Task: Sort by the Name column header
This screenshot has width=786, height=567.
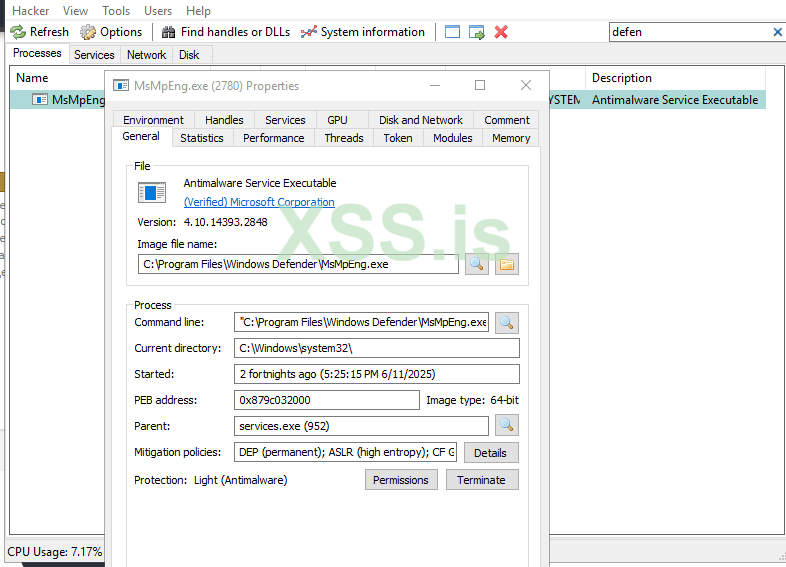Action: coord(32,78)
